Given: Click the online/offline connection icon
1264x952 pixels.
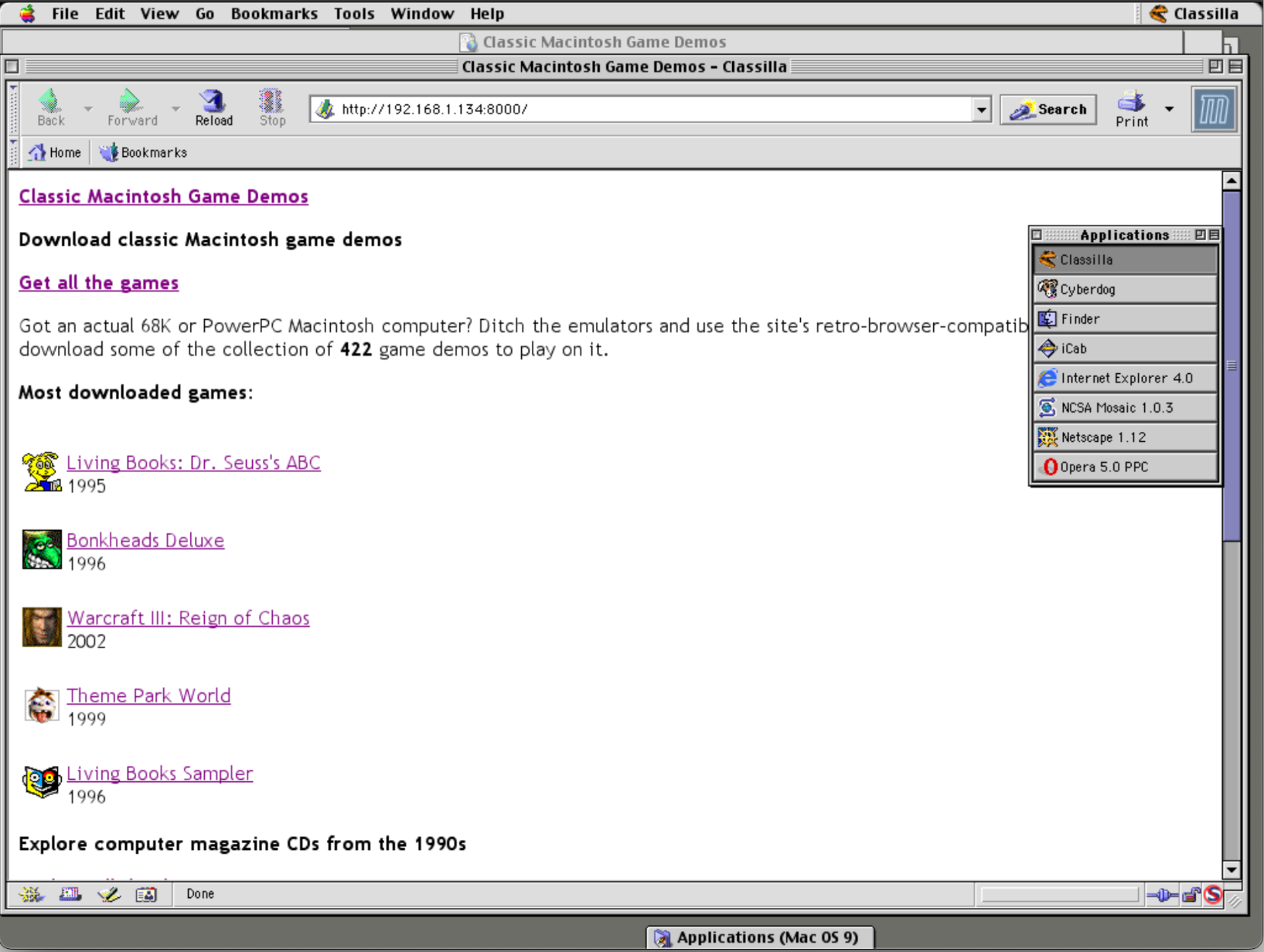Looking at the screenshot, I should click(1162, 895).
